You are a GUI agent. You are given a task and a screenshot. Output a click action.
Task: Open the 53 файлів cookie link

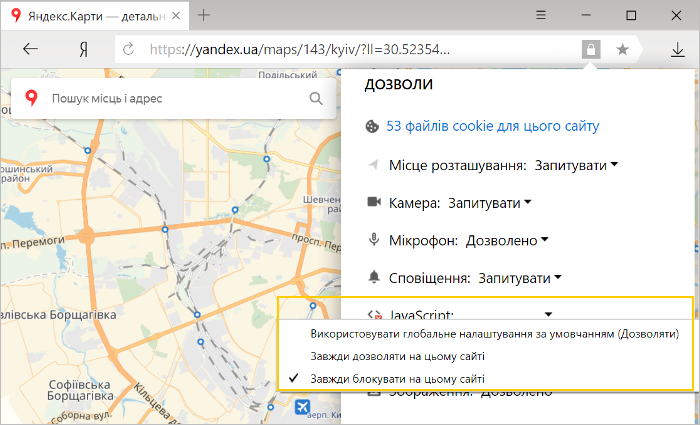coord(492,126)
